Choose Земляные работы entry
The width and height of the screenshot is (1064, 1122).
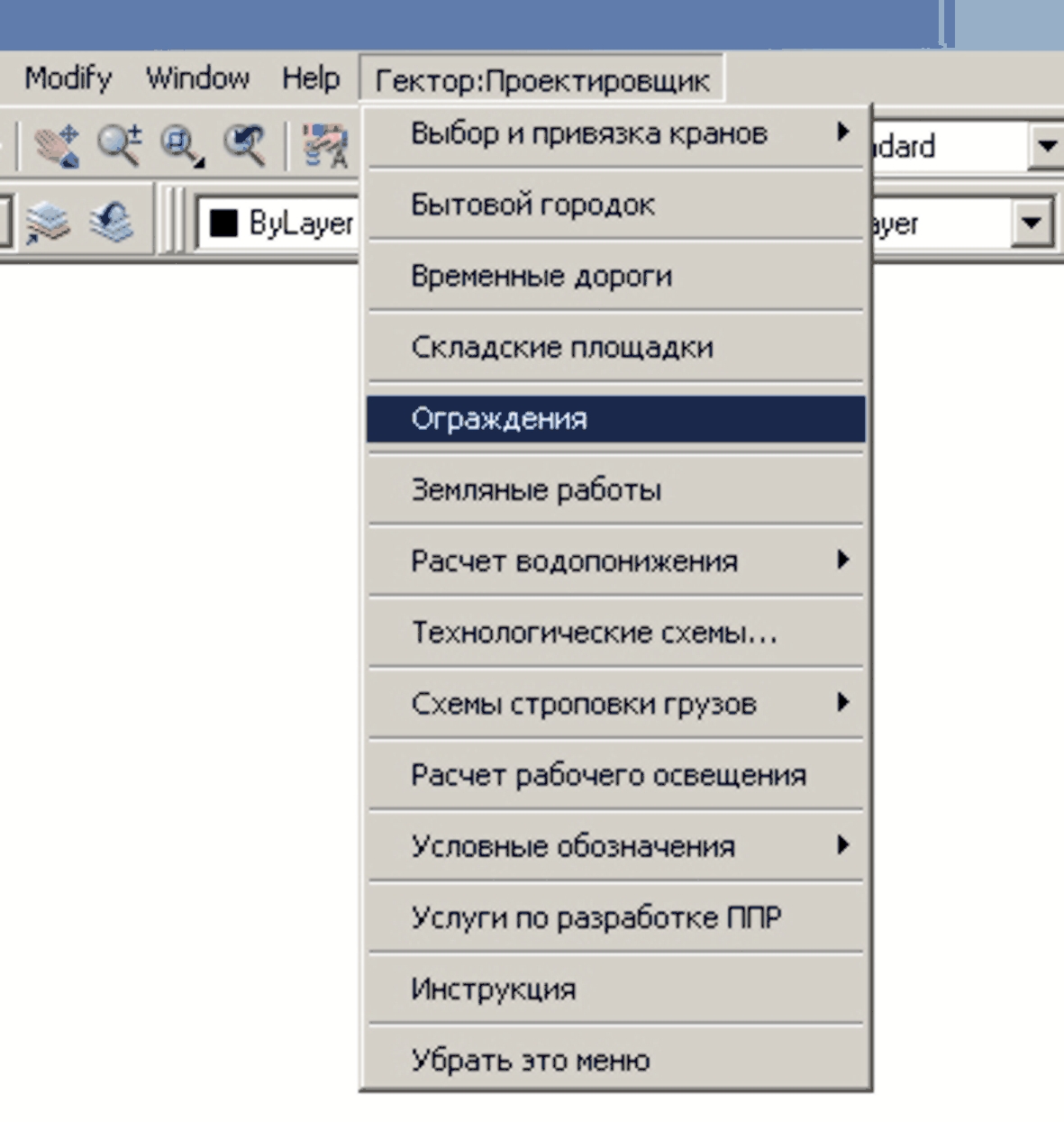pyautogui.click(x=616, y=490)
